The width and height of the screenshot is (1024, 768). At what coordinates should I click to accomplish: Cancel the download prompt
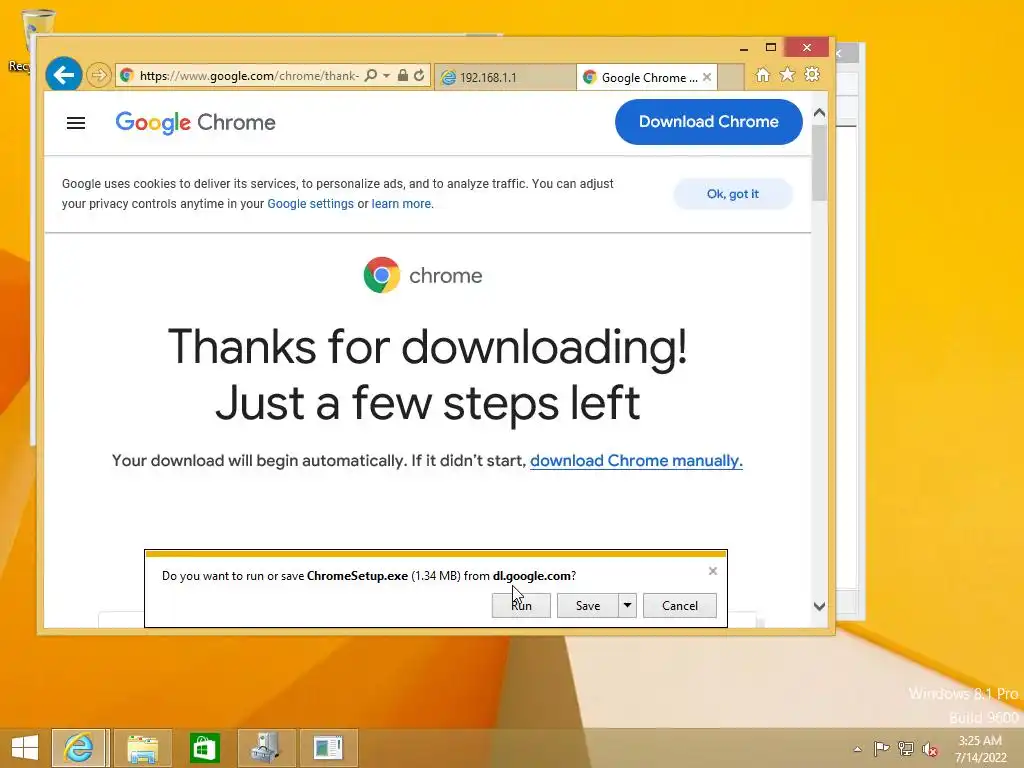(x=680, y=605)
